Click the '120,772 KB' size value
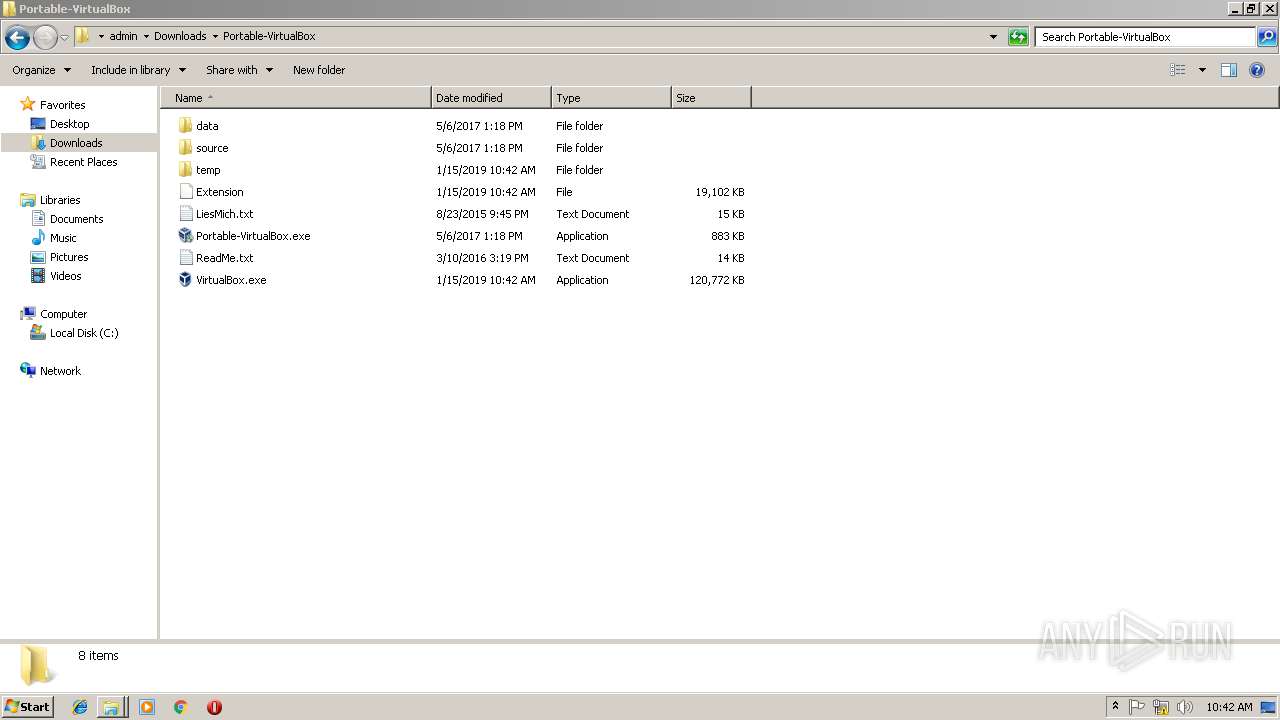Screen dimensions: 1280x720 [x=717, y=280]
